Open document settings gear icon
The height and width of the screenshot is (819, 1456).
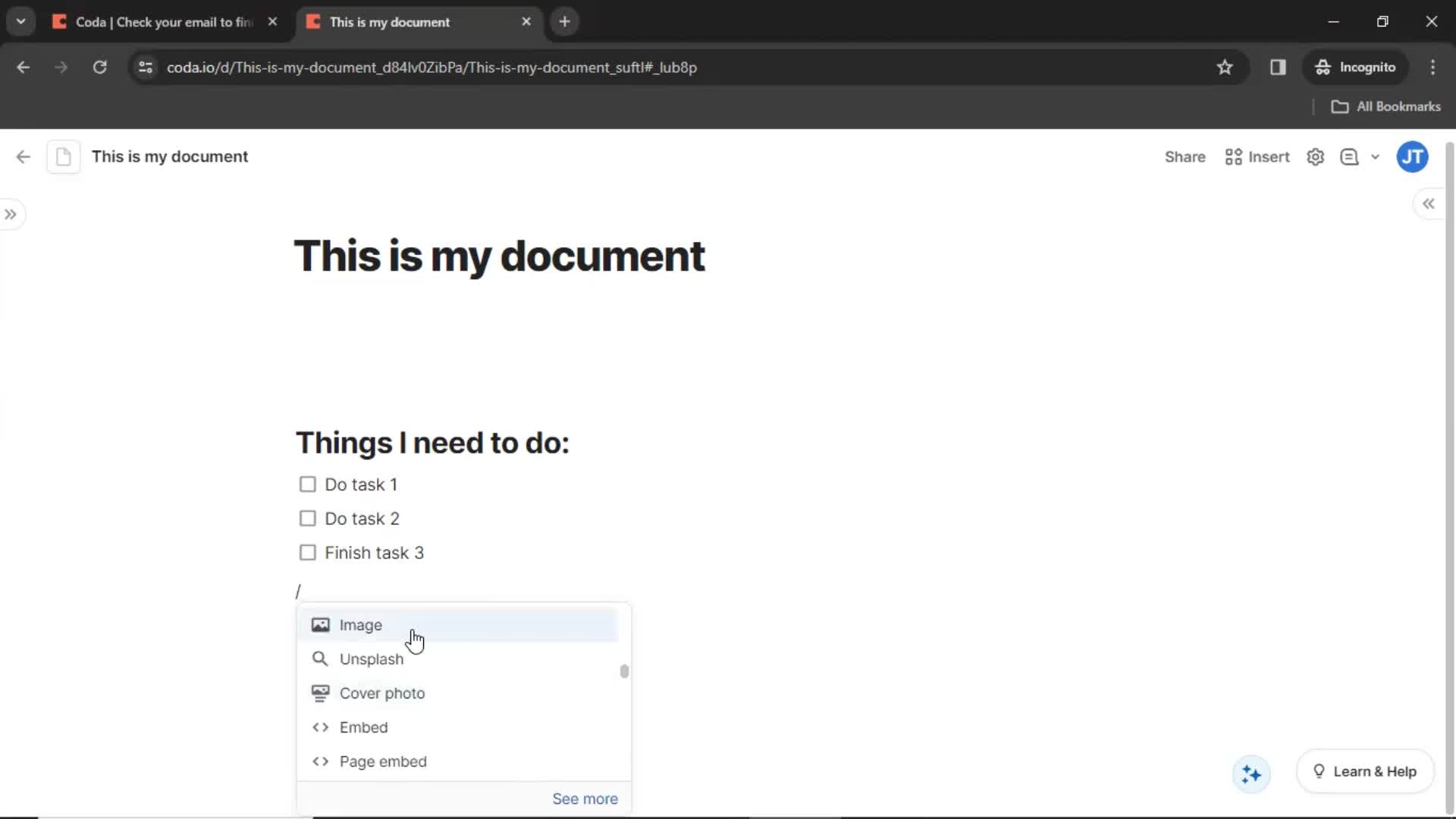click(x=1316, y=157)
